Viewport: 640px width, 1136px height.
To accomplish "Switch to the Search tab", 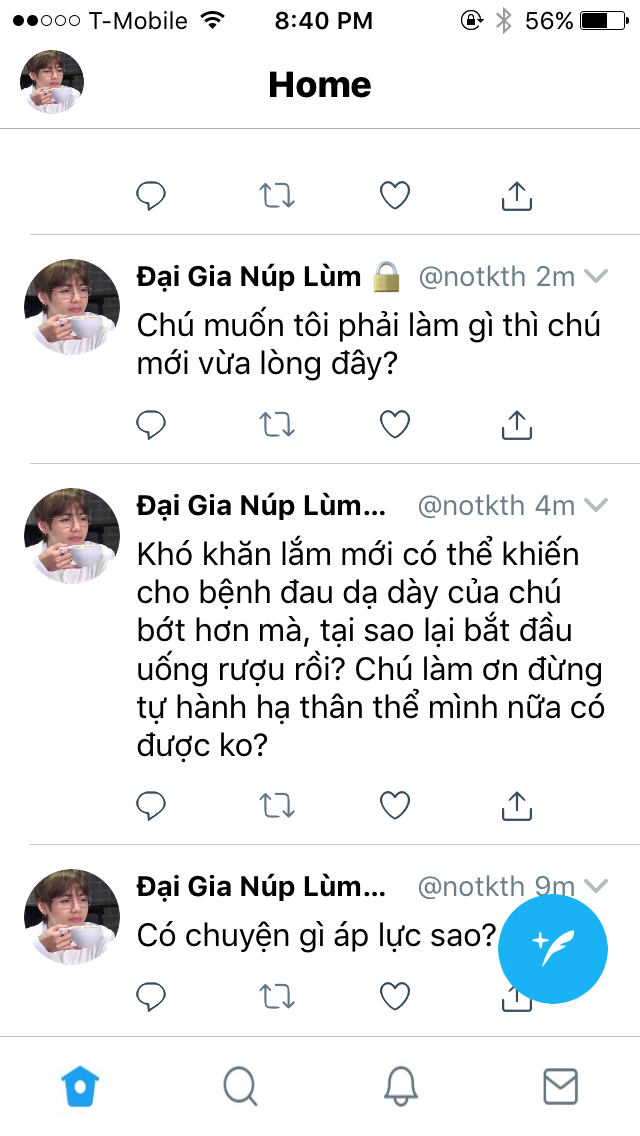I will (240, 1085).
